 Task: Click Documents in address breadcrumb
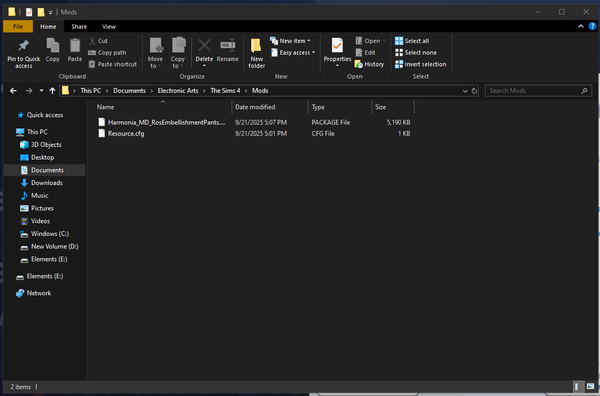[x=129, y=91]
